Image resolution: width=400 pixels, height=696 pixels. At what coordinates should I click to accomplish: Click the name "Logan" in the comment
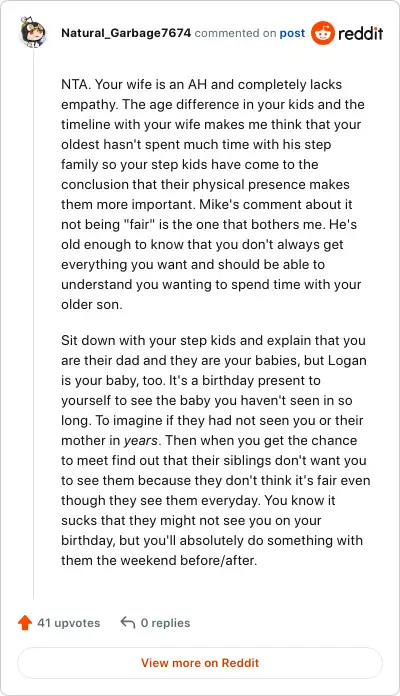(347, 360)
